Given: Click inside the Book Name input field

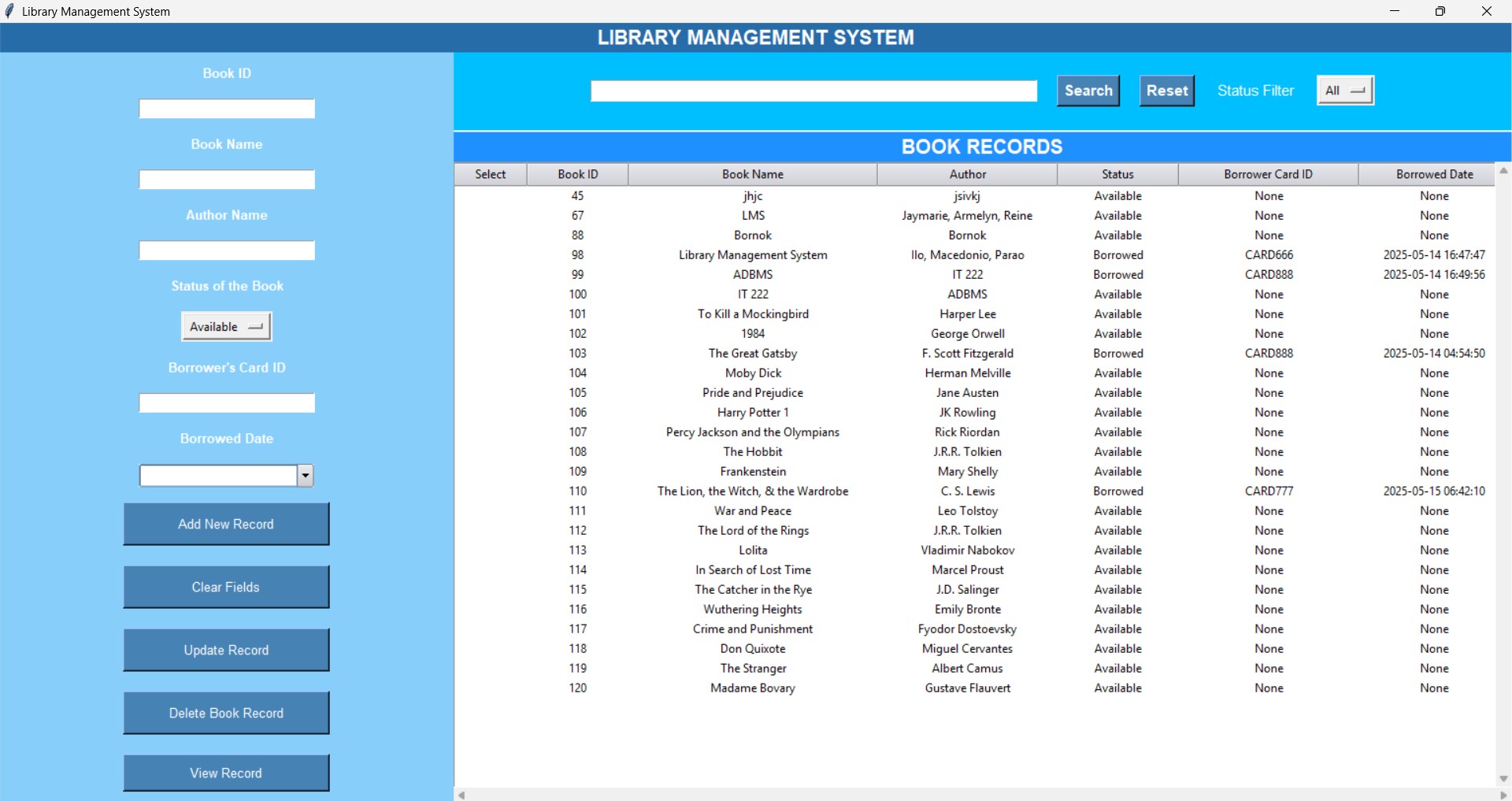Looking at the screenshot, I should coord(225,179).
